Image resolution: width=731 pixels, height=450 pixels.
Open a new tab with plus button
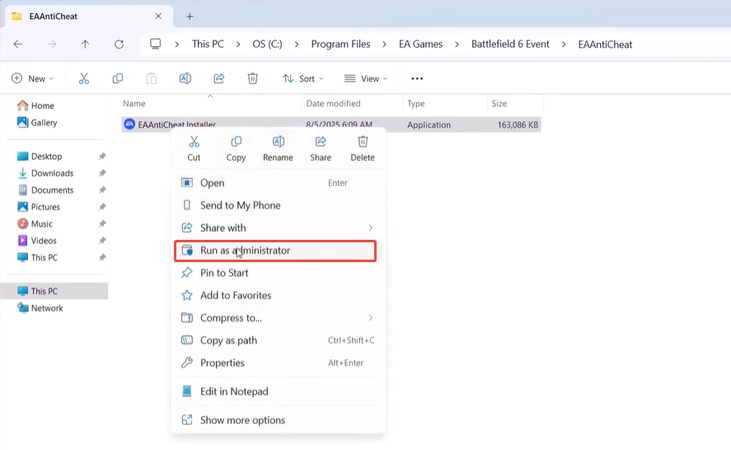point(190,16)
